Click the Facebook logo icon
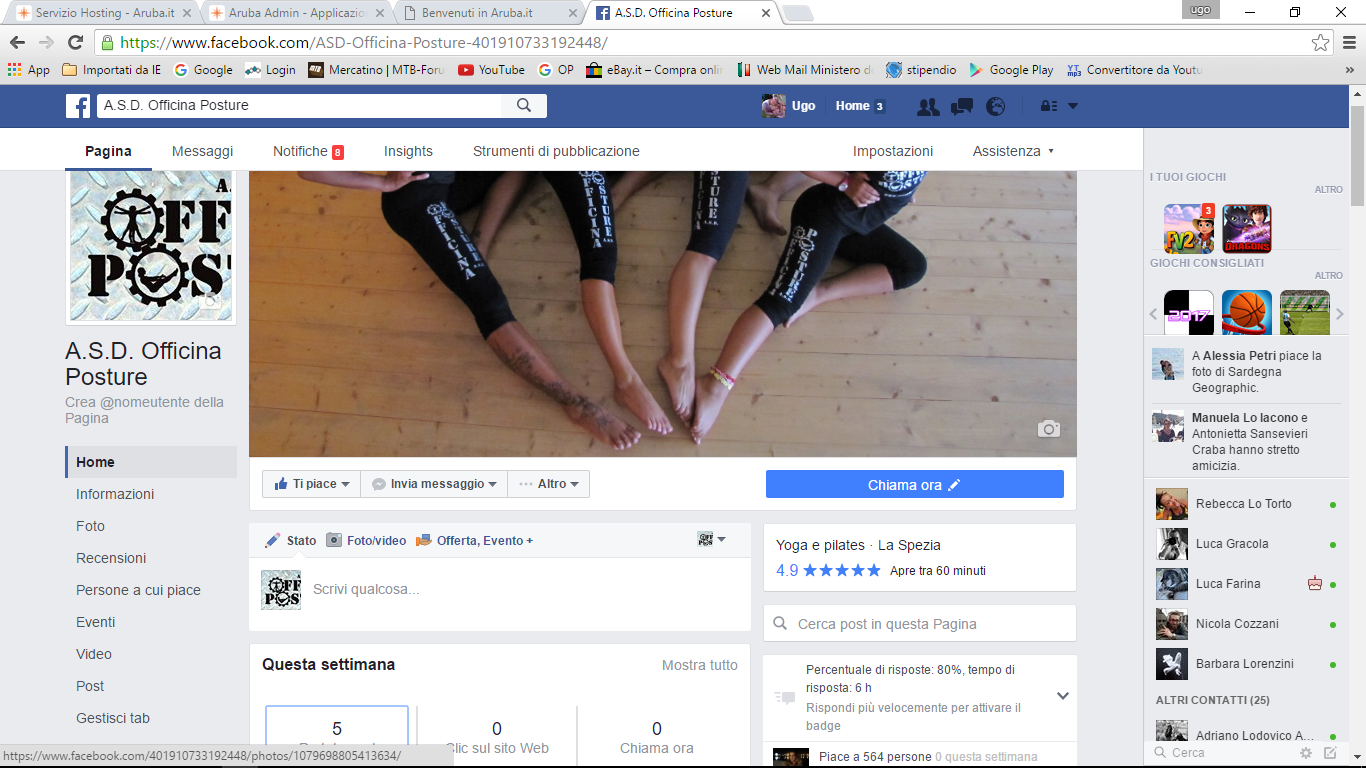Screen dimensions: 1366x768 point(78,106)
